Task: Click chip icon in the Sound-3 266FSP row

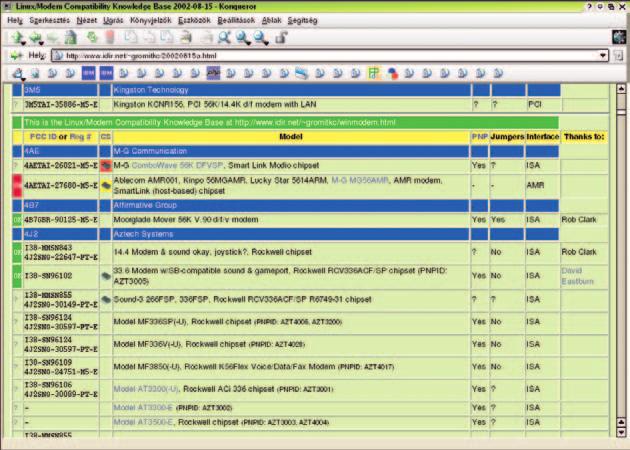Action: coord(106,300)
